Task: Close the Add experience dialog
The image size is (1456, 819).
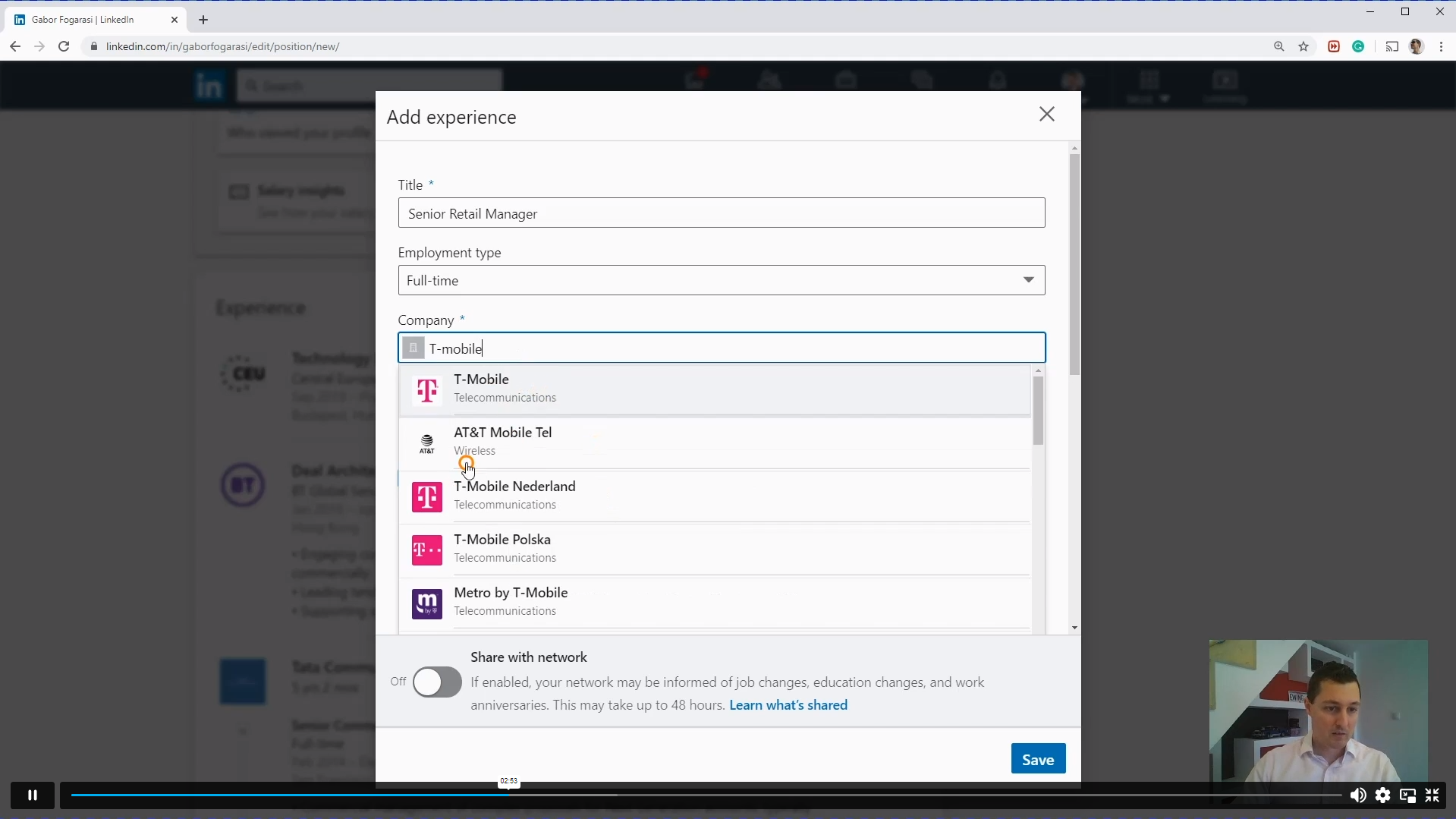Action: (1046, 114)
